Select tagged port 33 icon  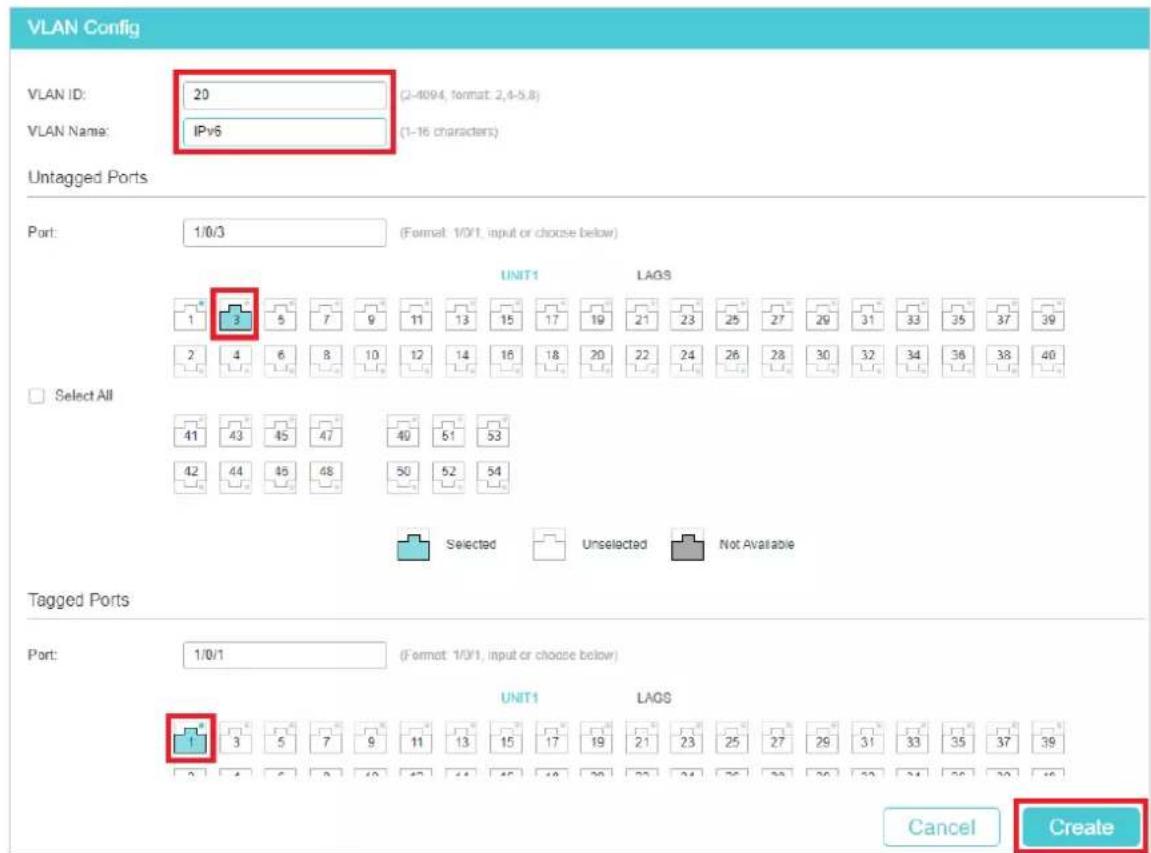(913, 738)
